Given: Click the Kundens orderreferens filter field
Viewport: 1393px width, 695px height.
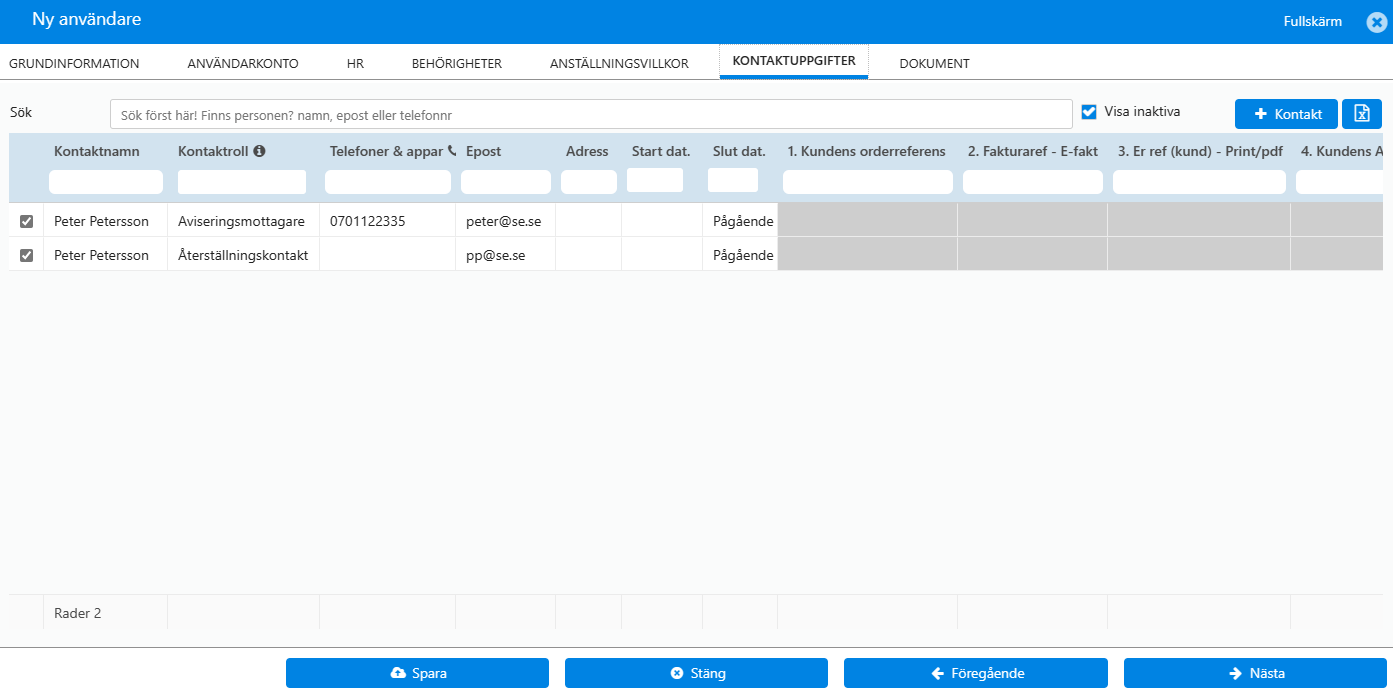Looking at the screenshot, I should coord(868,182).
